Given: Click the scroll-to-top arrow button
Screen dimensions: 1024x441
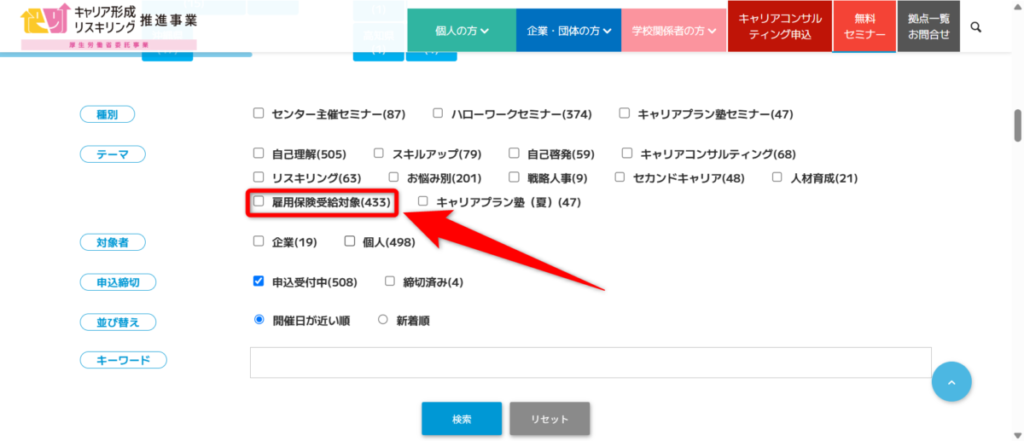Looking at the screenshot, I should [952, 381].
